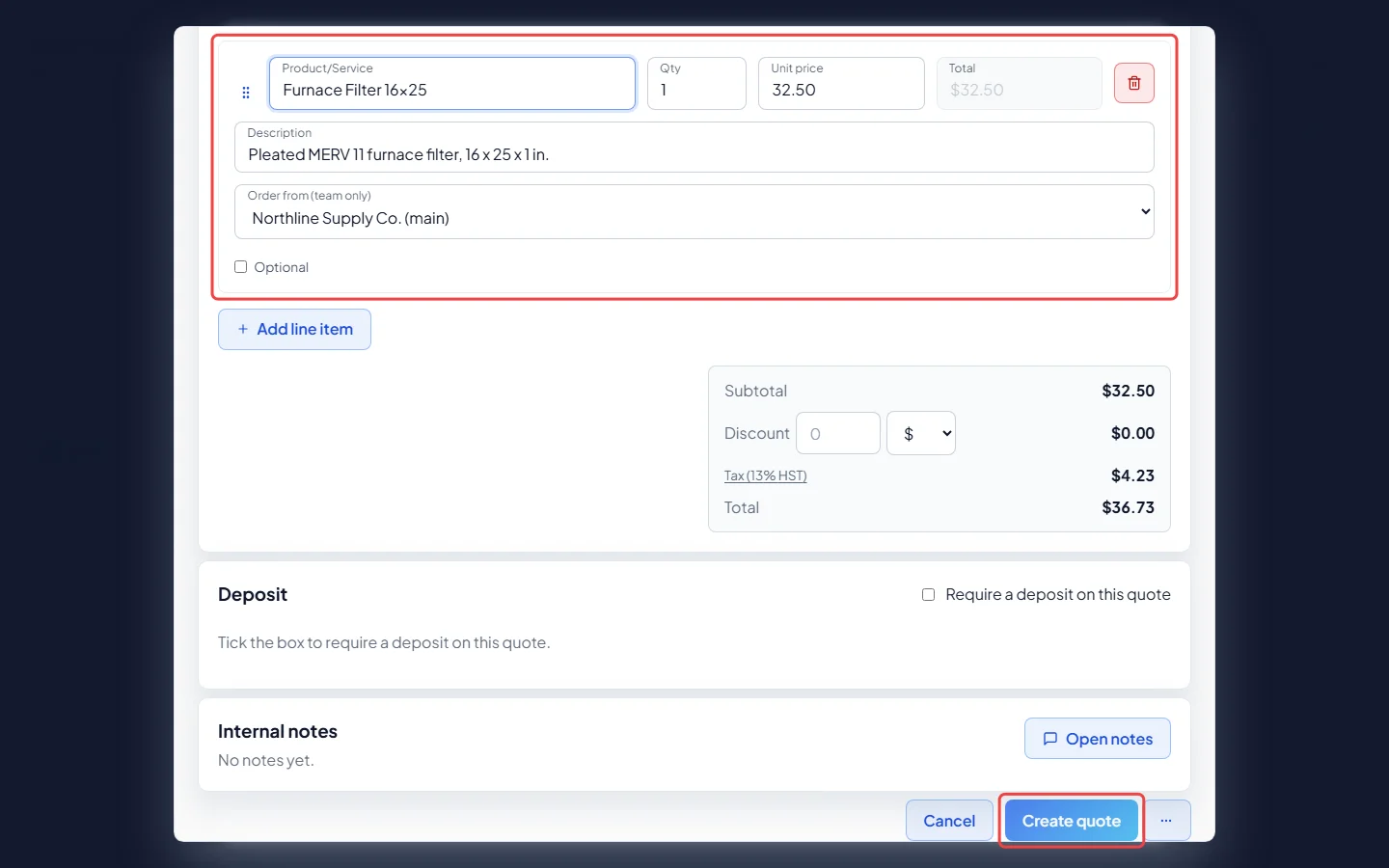Image resolution: width=1389 pixels, height=868 pixels.
Task: Focus the Discount amount input
Action: (838, 434)
